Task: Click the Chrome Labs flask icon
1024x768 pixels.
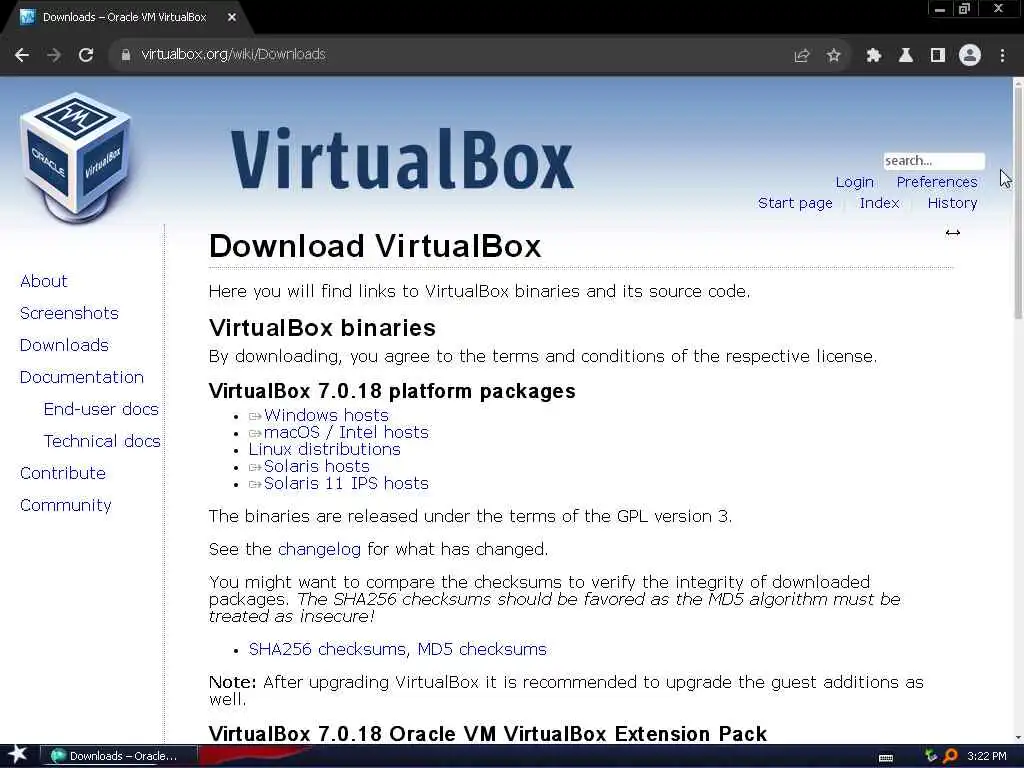Action: [905, 56]
